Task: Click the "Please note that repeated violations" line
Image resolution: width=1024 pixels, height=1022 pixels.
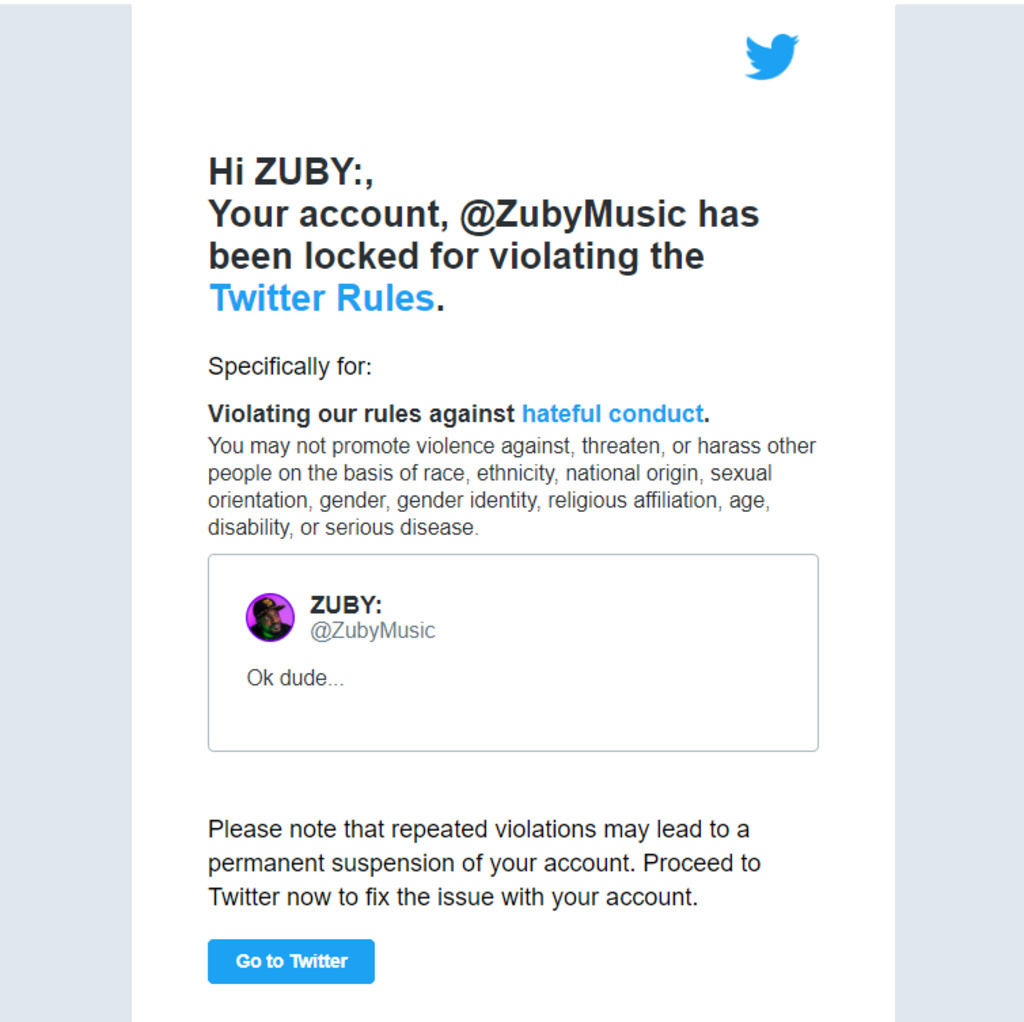Action: 478,829
